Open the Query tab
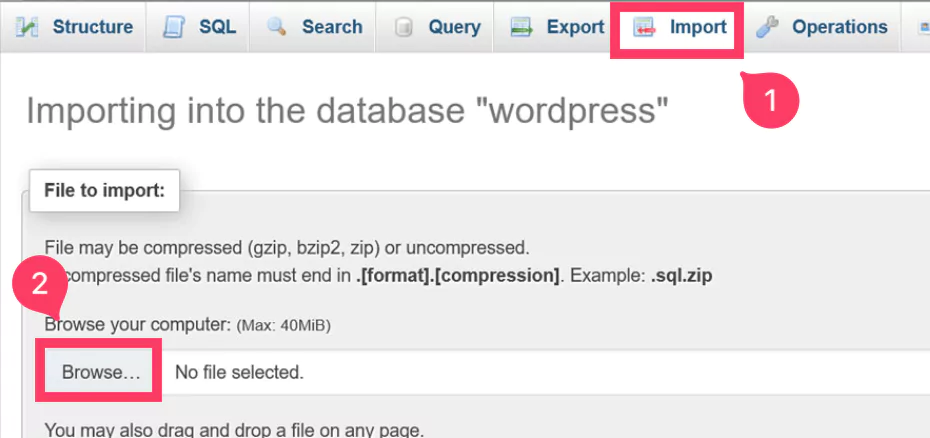 tap(435, 27)
